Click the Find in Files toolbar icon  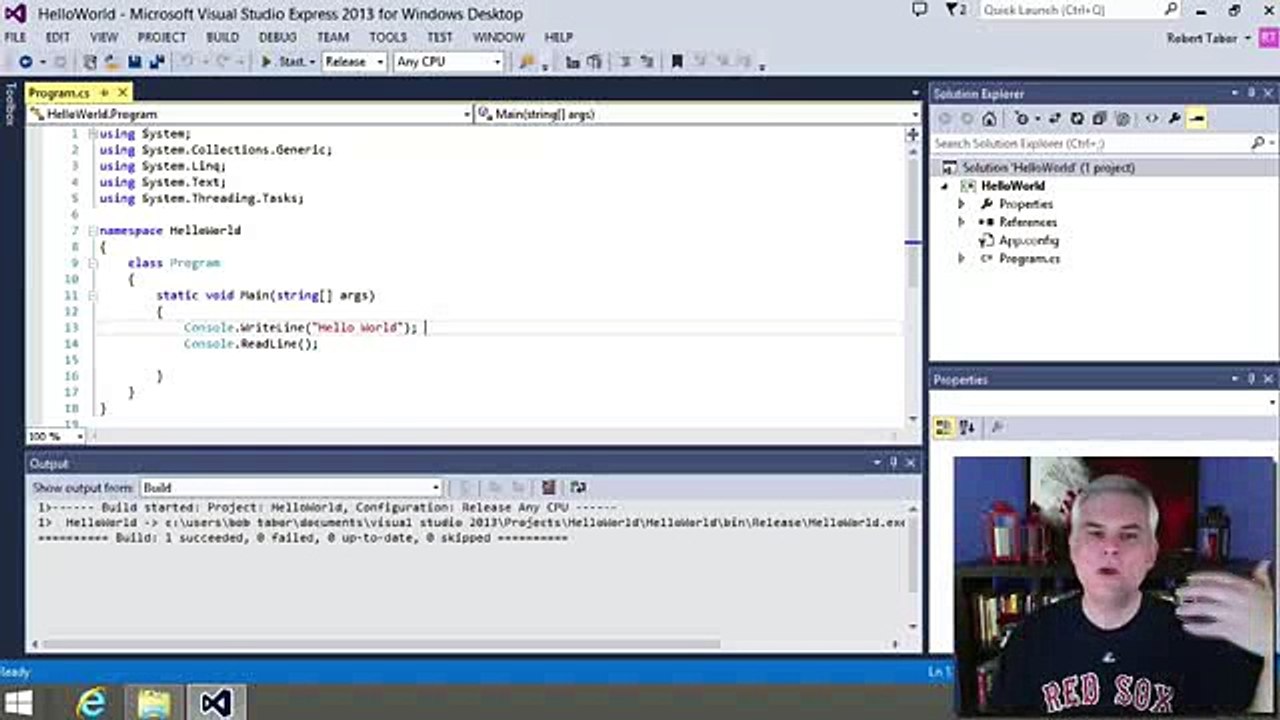pos(527,62)
